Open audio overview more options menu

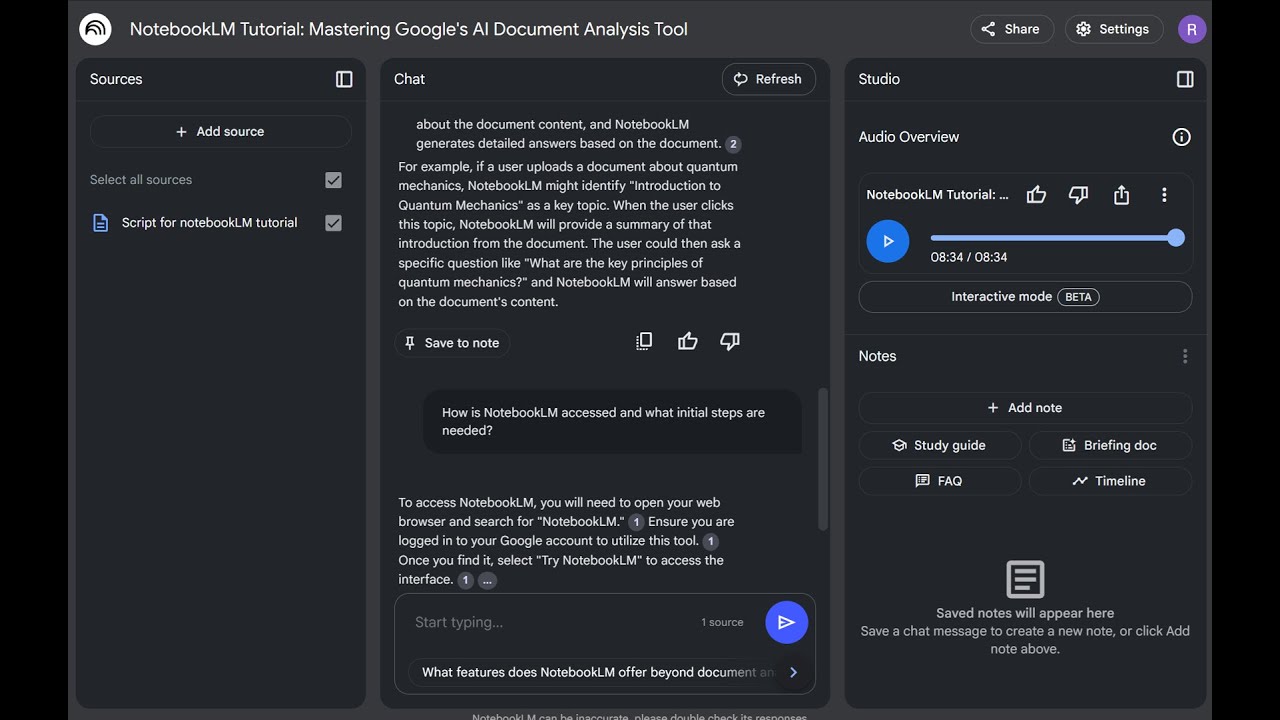(1164, 195)
